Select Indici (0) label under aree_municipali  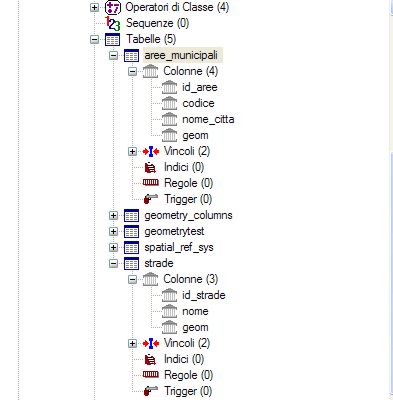click(184, 167)
